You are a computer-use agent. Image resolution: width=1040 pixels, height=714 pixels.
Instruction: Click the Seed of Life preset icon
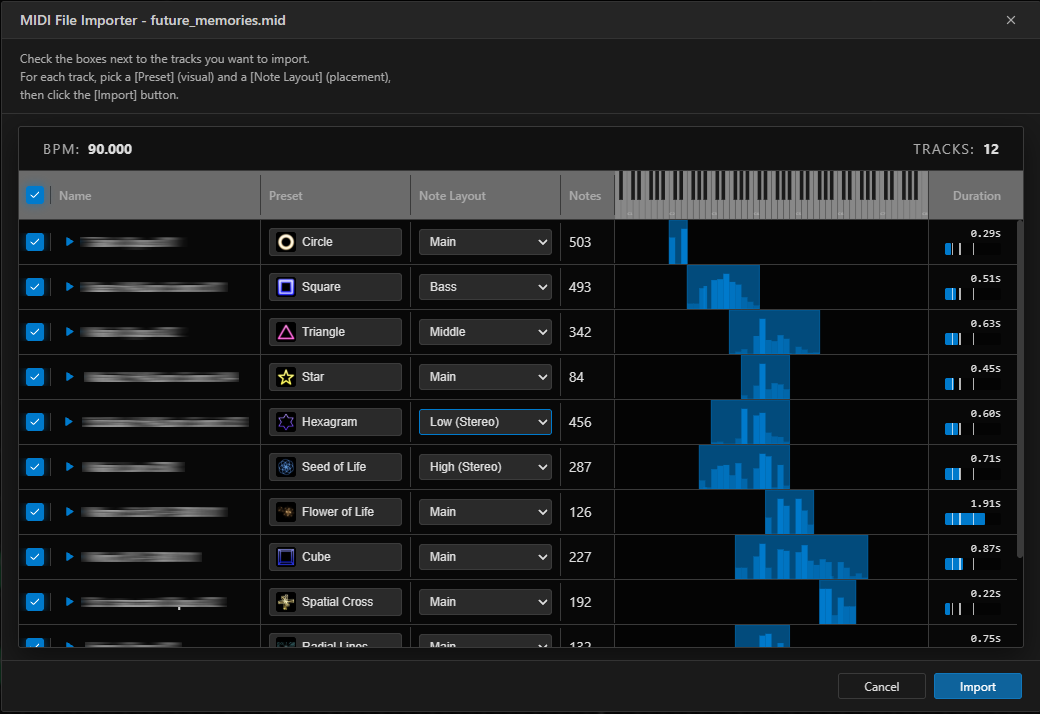pyautogui.click(x=286, y=467)
